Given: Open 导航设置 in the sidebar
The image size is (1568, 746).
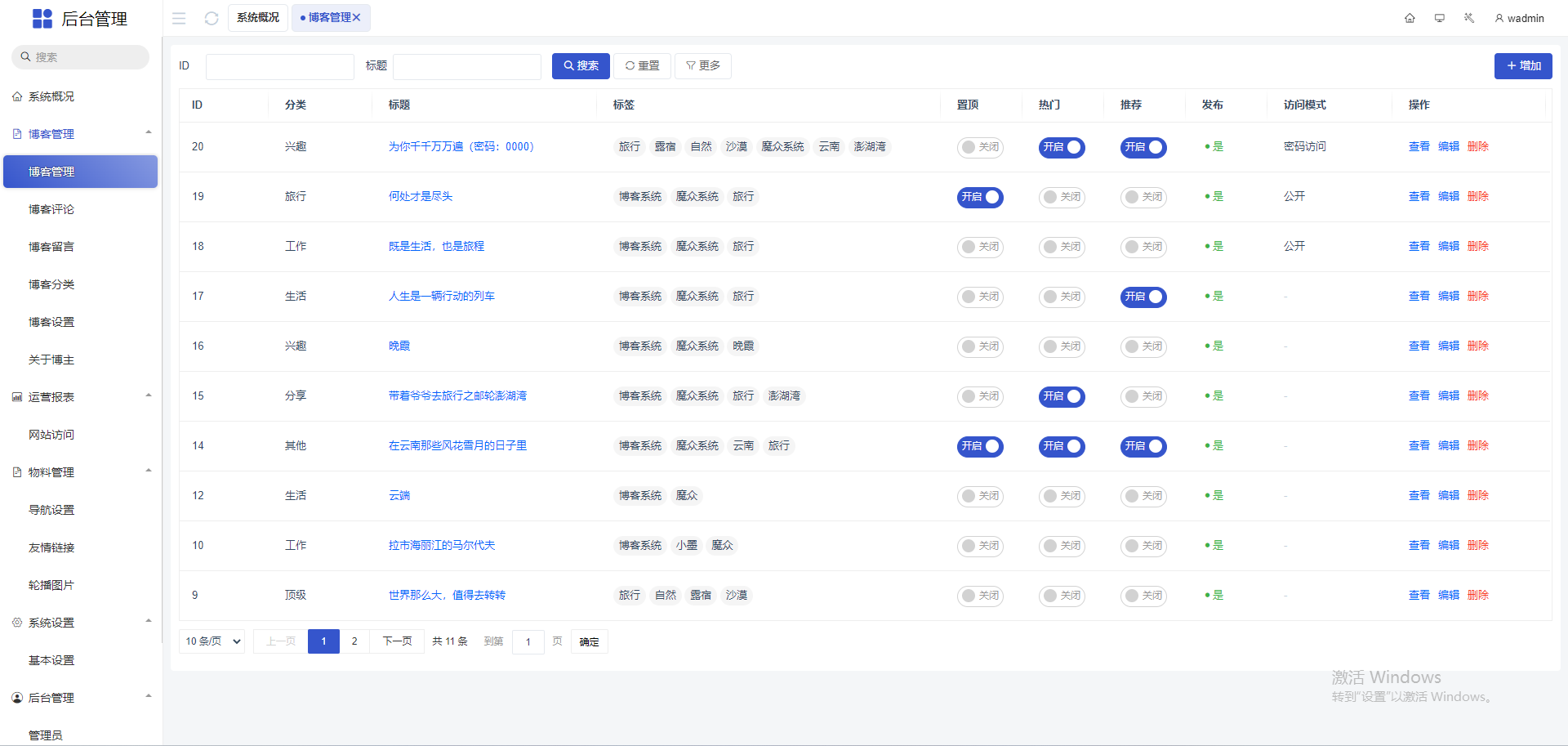Looking at the screenshot, I should tap(51, 510).
